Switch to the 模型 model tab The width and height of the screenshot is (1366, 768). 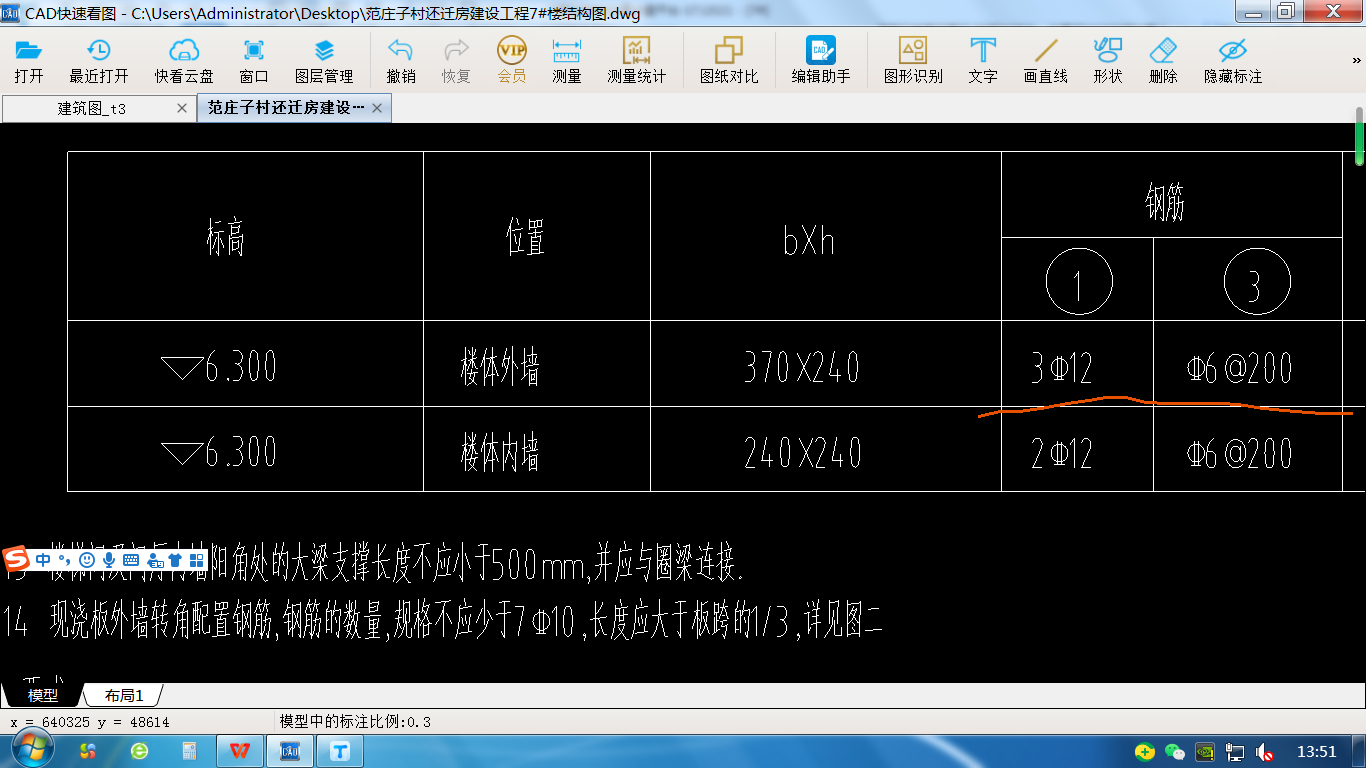click(x=42, y=695)
